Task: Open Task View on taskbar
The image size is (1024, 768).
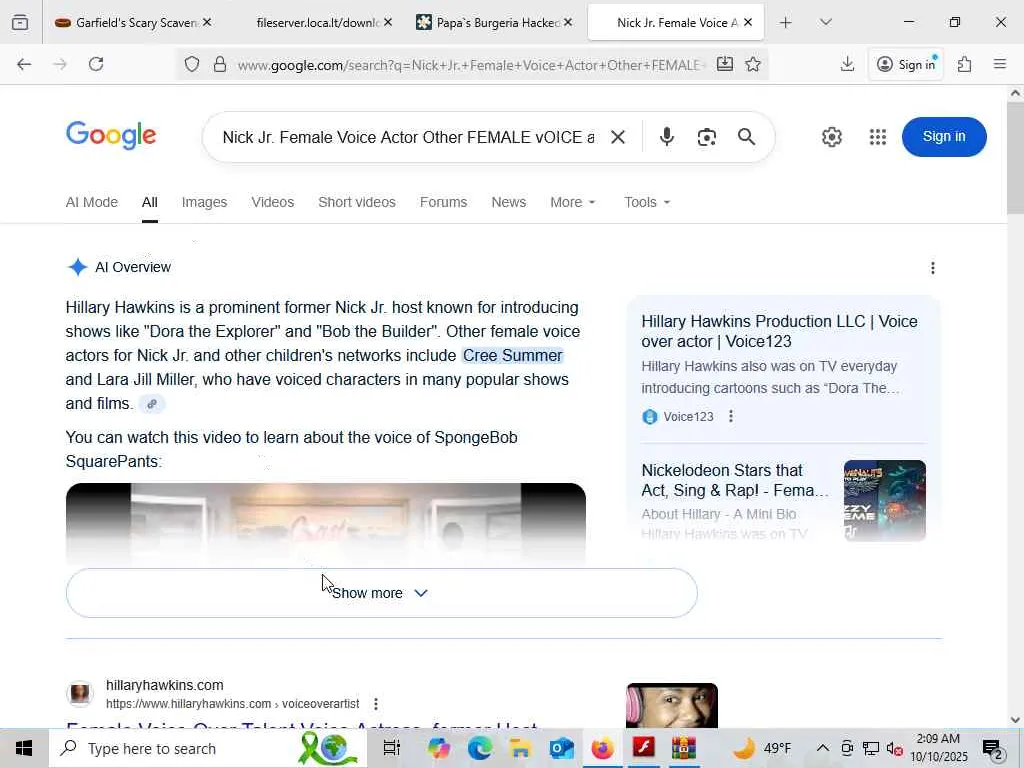Action: coord(391,748)
